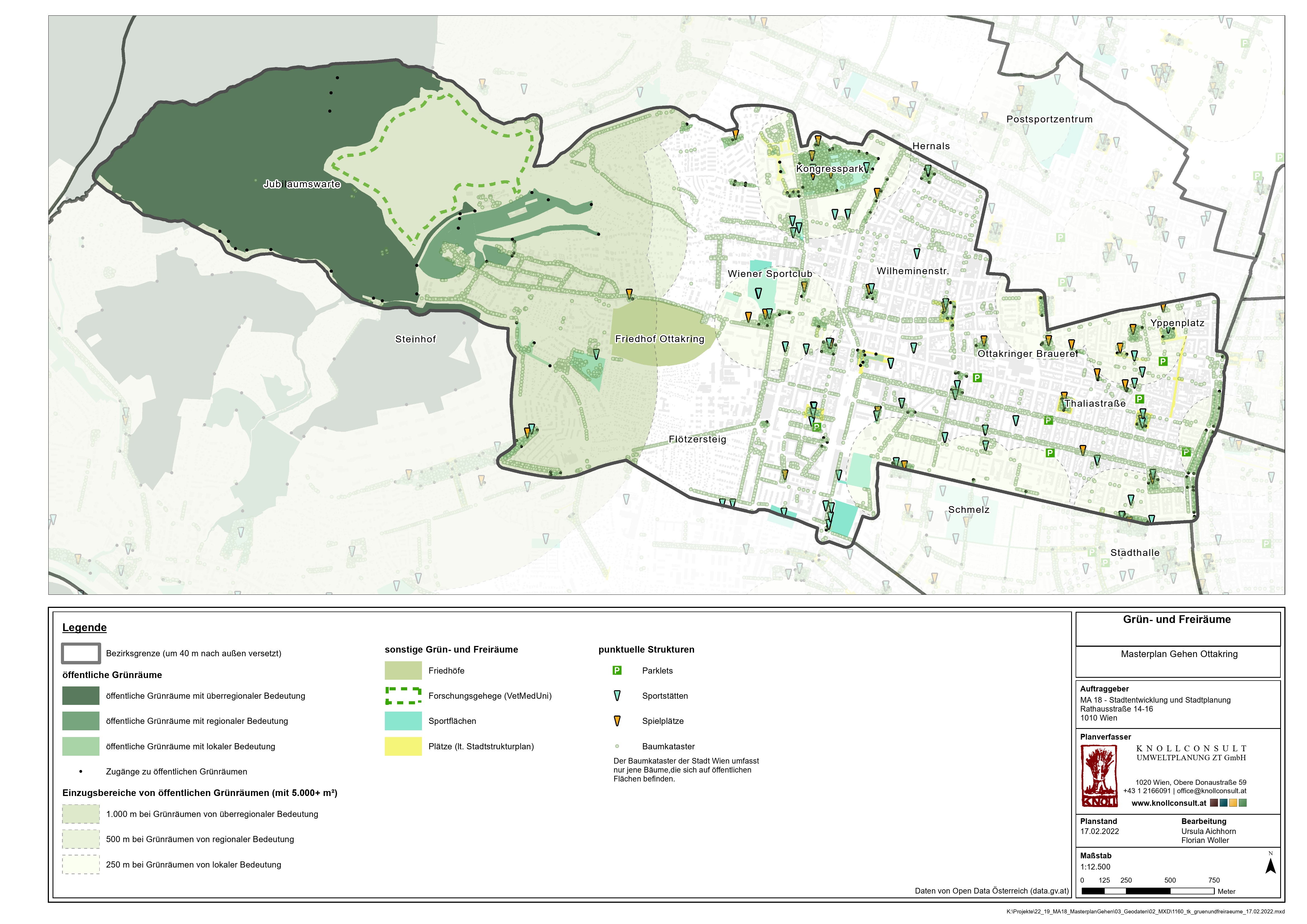Click the north arrow symbol
The height and width of the screenshot is (924, 1307).
pyautogui.click(x=1270, y=866)
